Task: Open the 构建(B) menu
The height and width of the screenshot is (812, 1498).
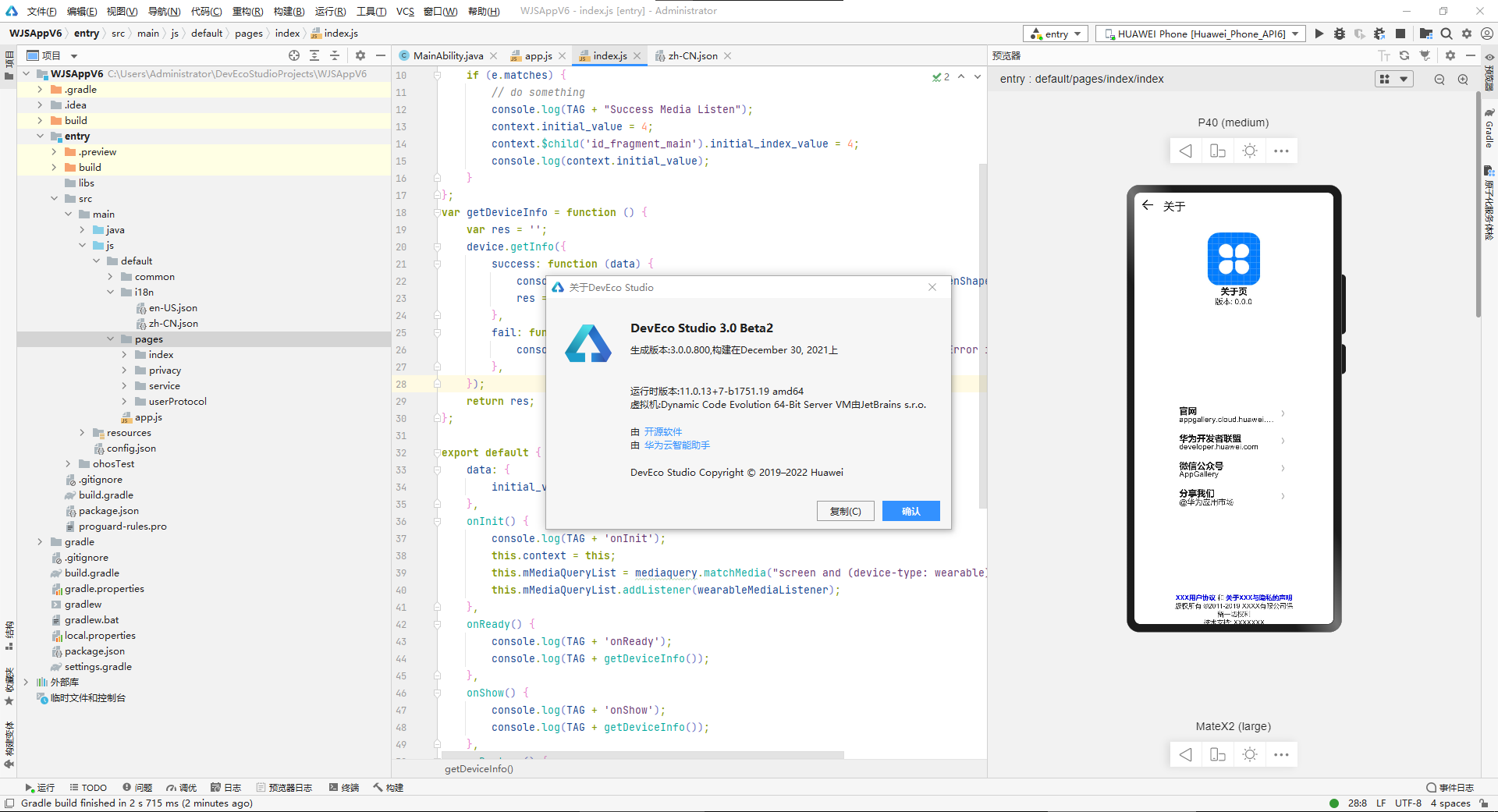Action: tap(289, 11)
